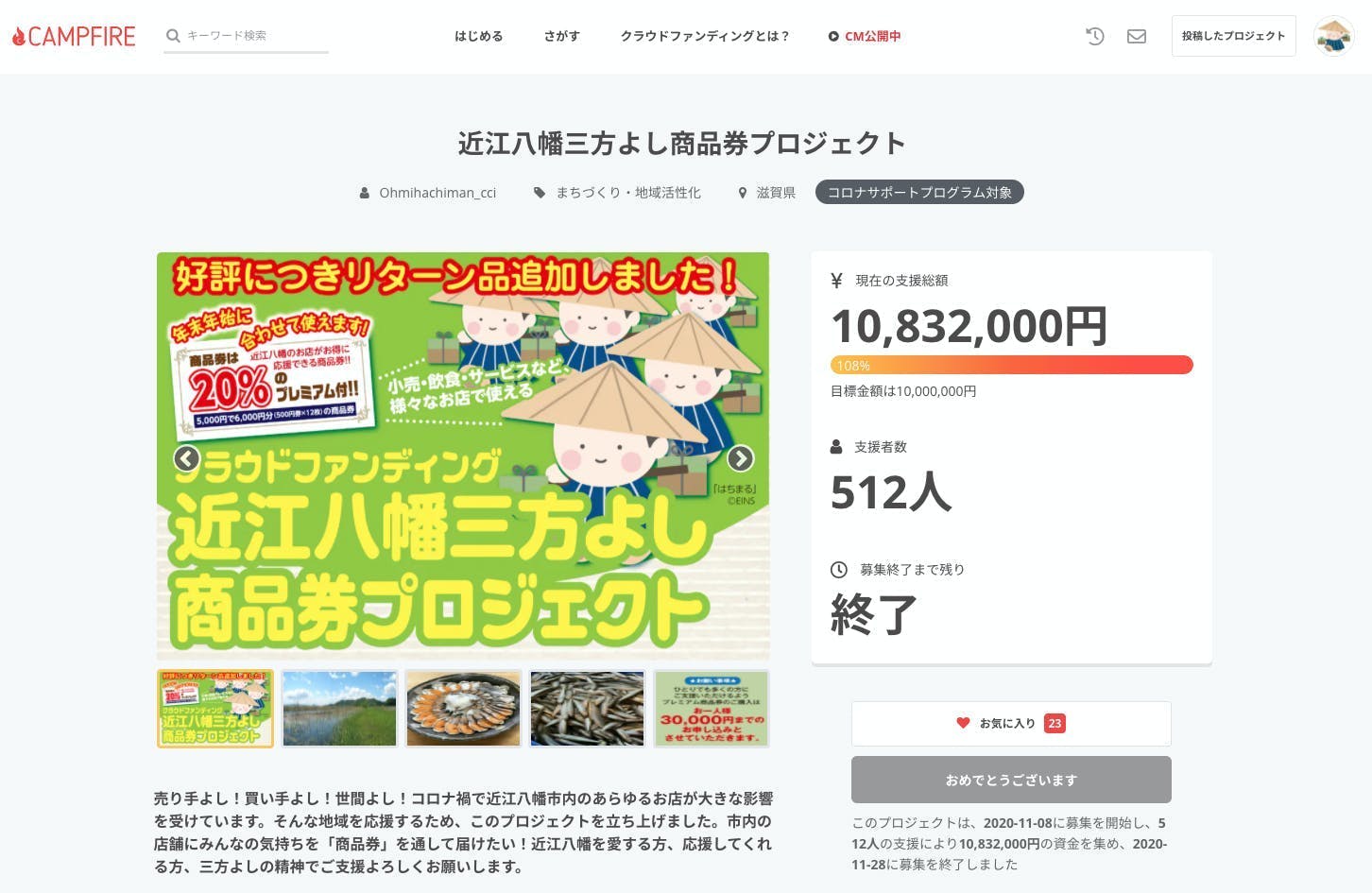
Task: Open the messages envelope icon
Action: point(1137,36)
